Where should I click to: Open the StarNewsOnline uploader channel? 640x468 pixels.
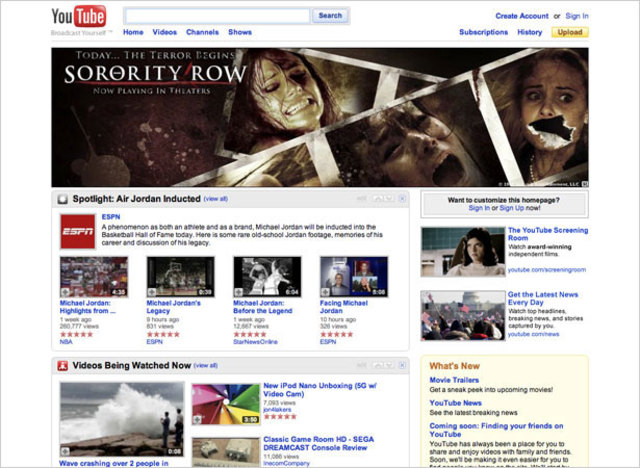coord(255,342)
